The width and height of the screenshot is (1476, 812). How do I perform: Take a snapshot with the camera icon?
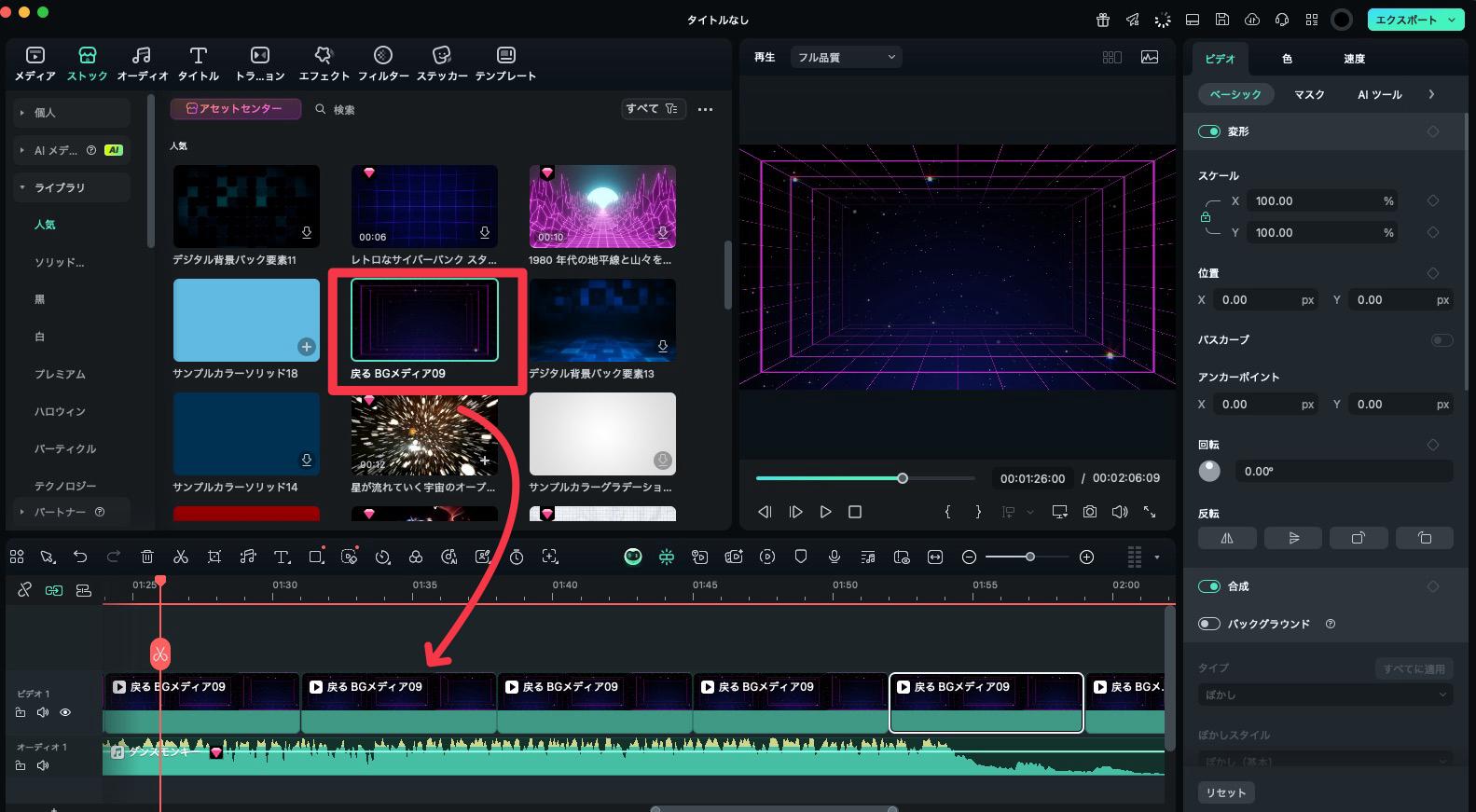1089,512
